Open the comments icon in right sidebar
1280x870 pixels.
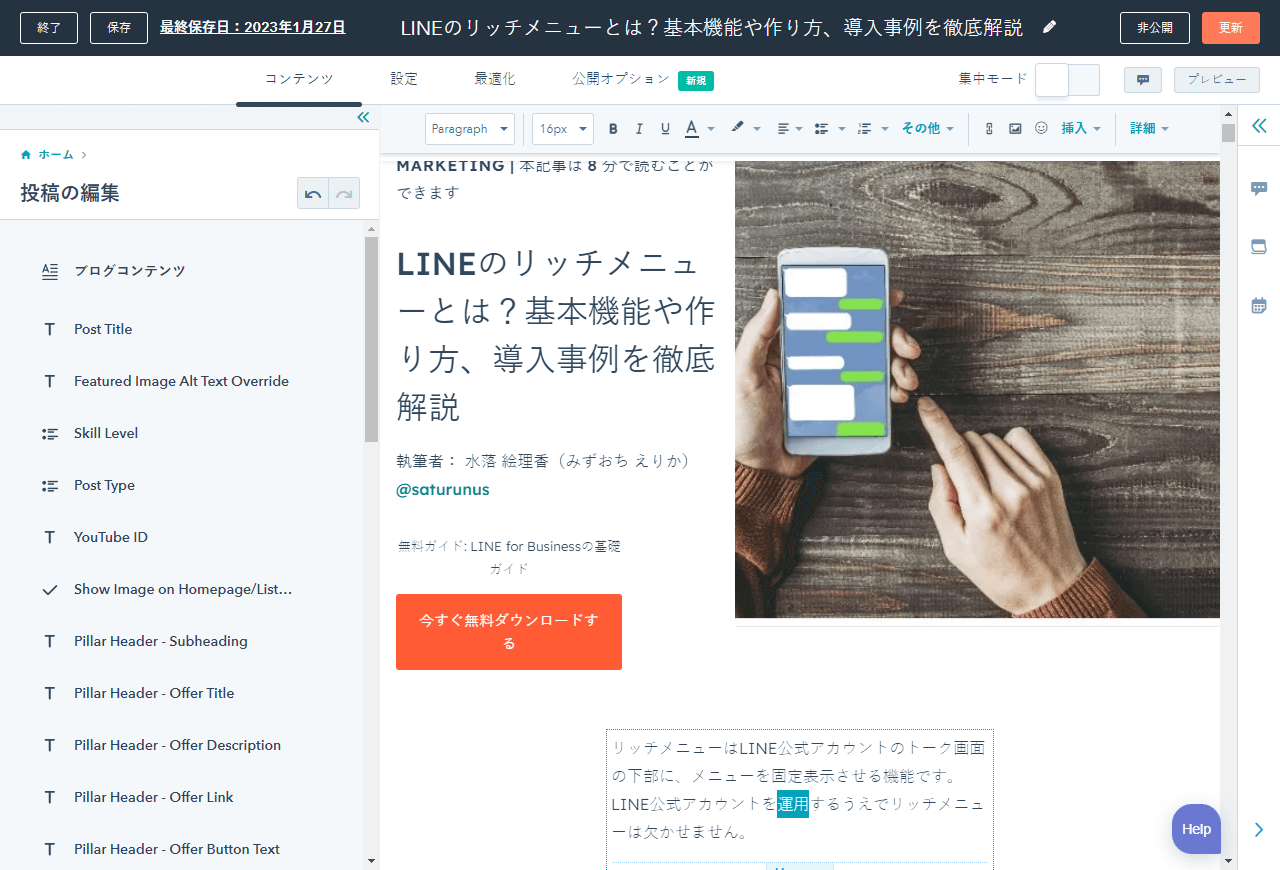click(1259, 188)
